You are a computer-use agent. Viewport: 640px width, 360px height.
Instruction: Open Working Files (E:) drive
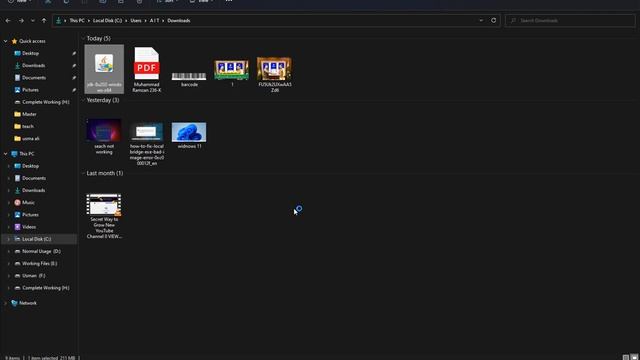coord(39,264)
